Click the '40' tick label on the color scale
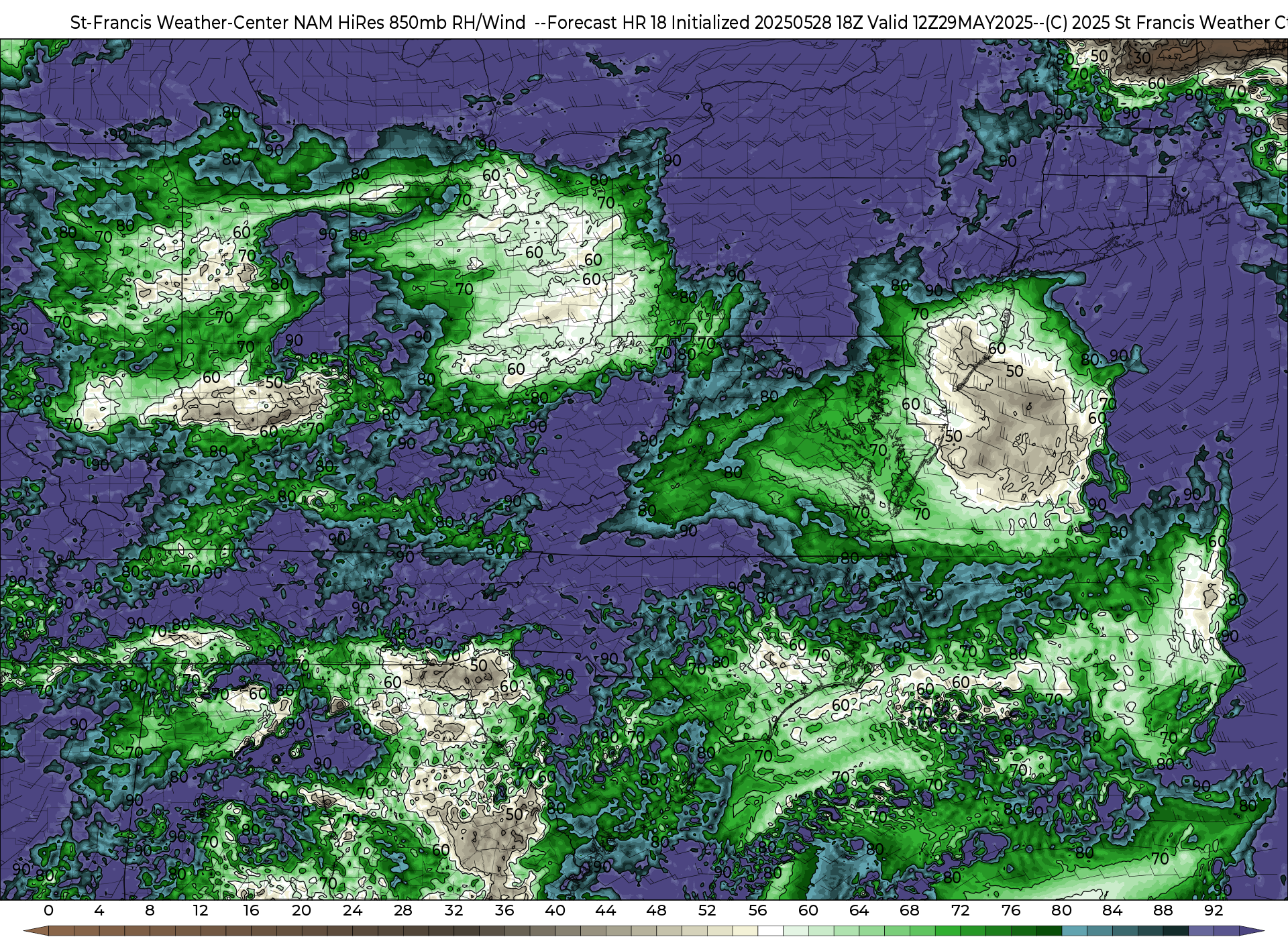Image resolution: width=1288 pixels, height=939 pixels. (x=555, y=911)
